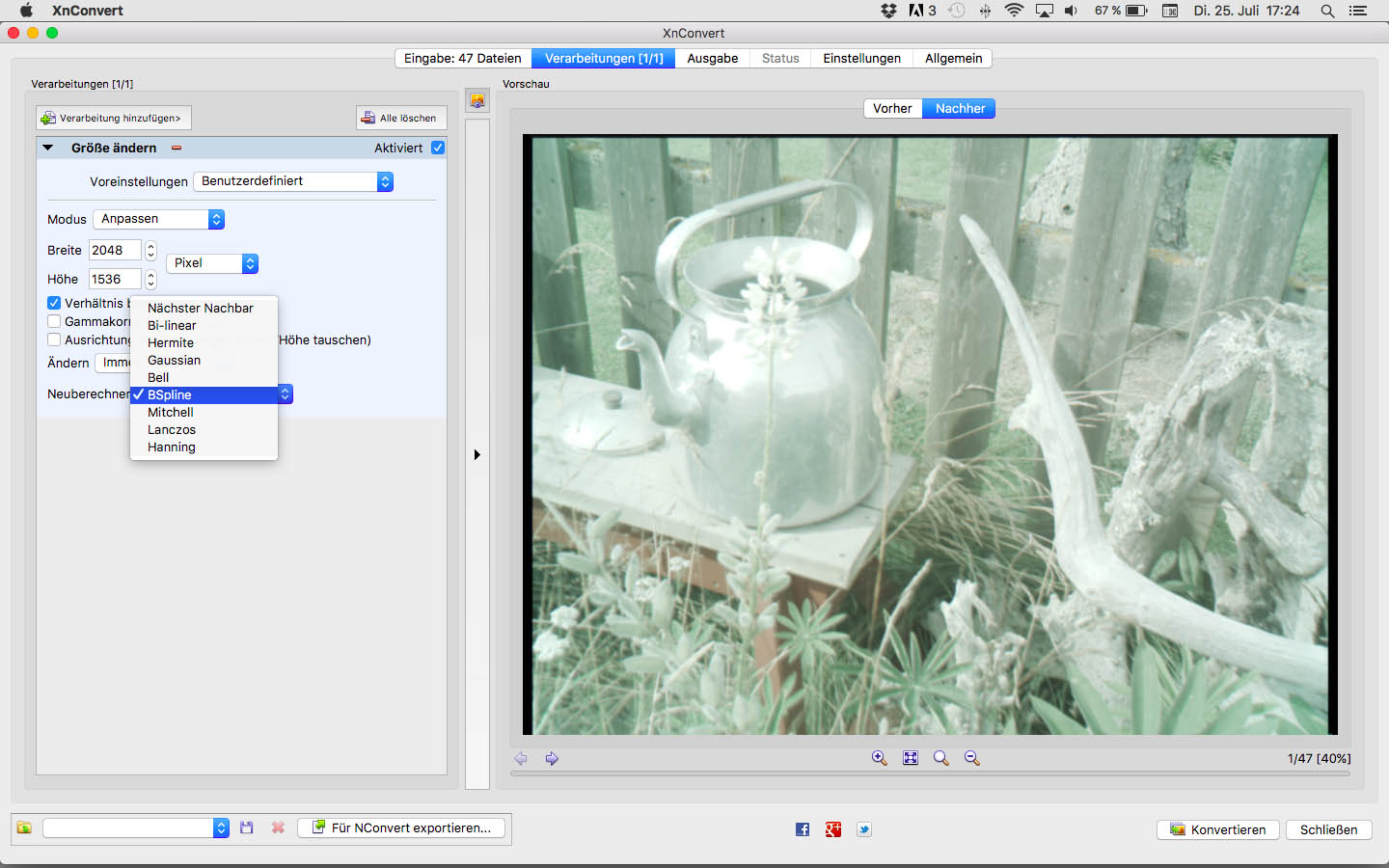Click the fit-to-window zoom icon

pos(910,758)
